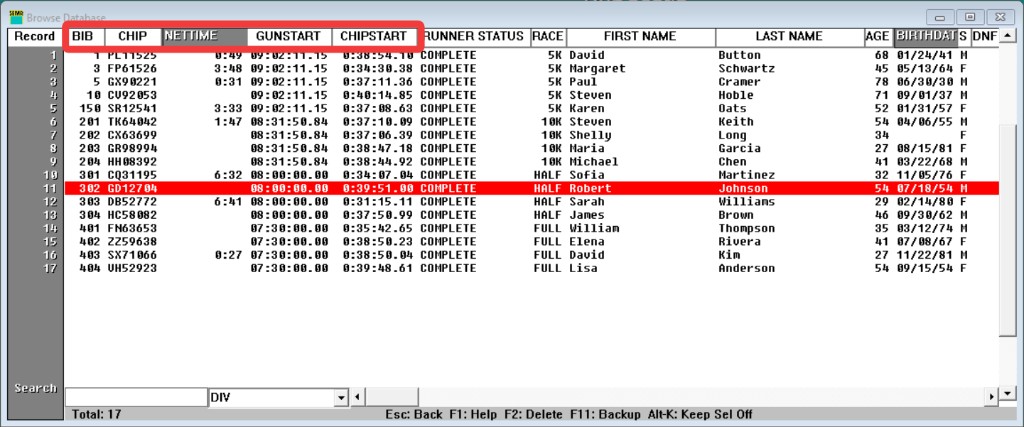Sort by the CHIP column header
Screen dimensions: 1024x427
[133, 37]
